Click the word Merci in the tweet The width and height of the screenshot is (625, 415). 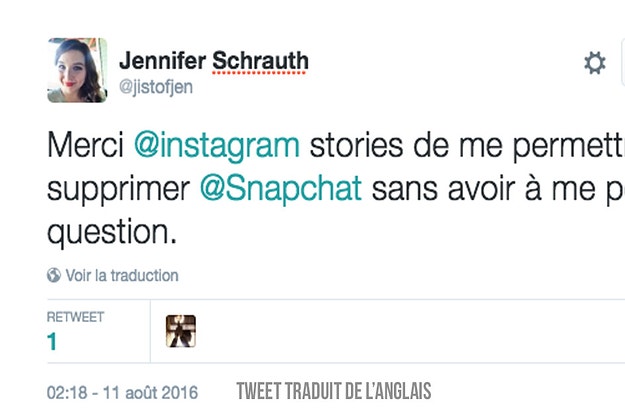click(x=86, y=145)
